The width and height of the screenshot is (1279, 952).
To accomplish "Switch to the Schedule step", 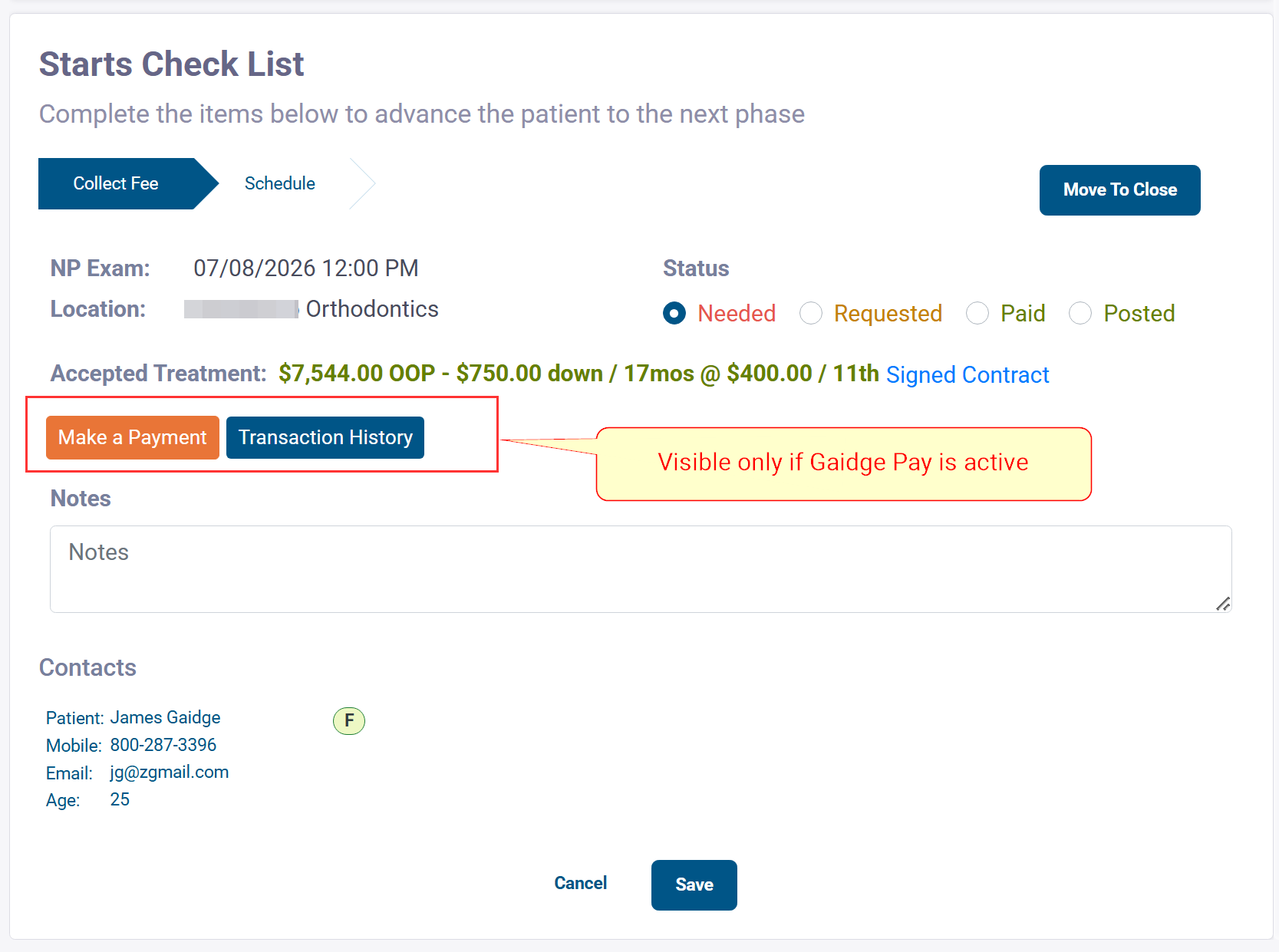I will tap(280, 183).
